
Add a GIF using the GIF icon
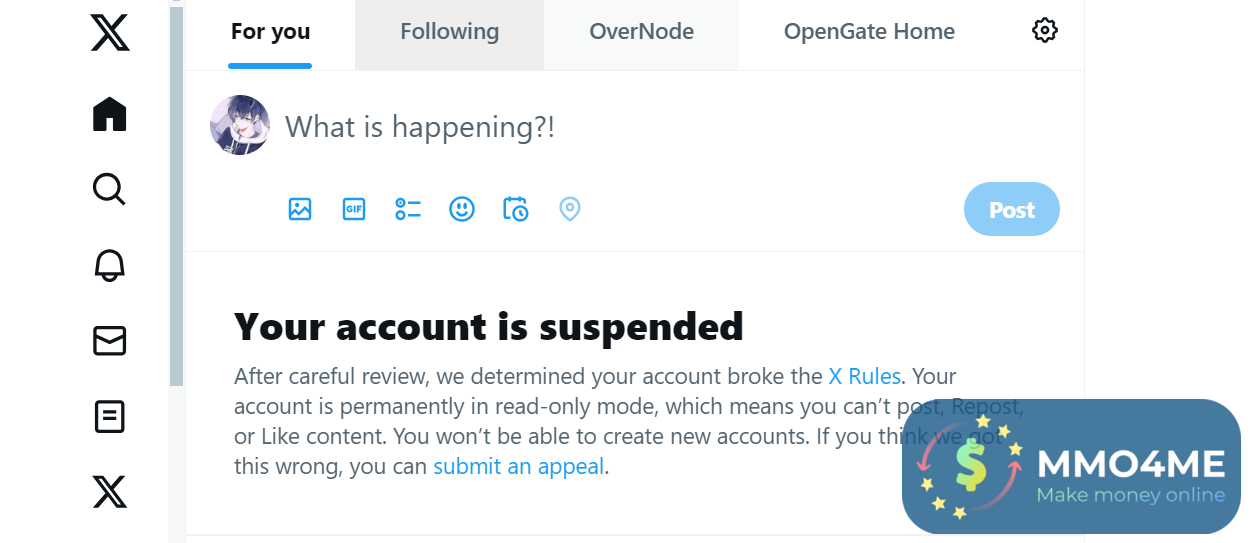(354, 209)
